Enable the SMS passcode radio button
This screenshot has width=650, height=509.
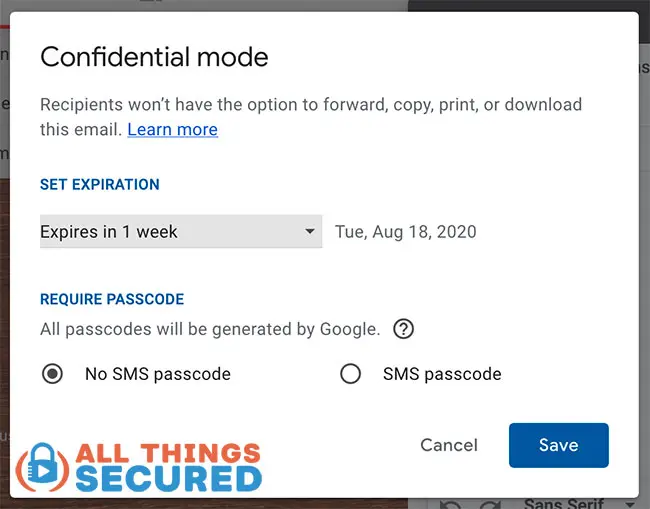pyautogui.click(x=350, y=374)
